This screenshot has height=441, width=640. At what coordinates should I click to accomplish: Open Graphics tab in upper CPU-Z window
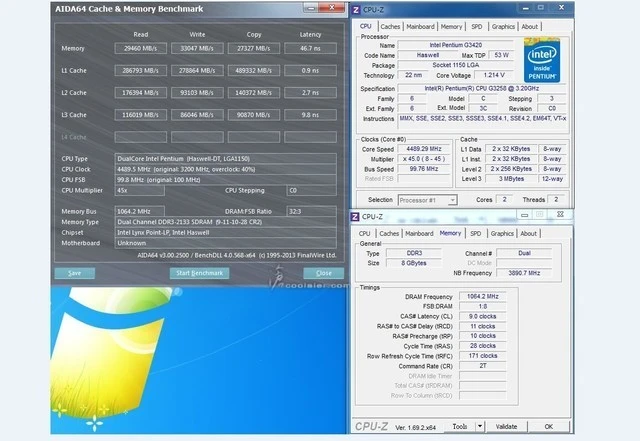(x=503, y=27)
